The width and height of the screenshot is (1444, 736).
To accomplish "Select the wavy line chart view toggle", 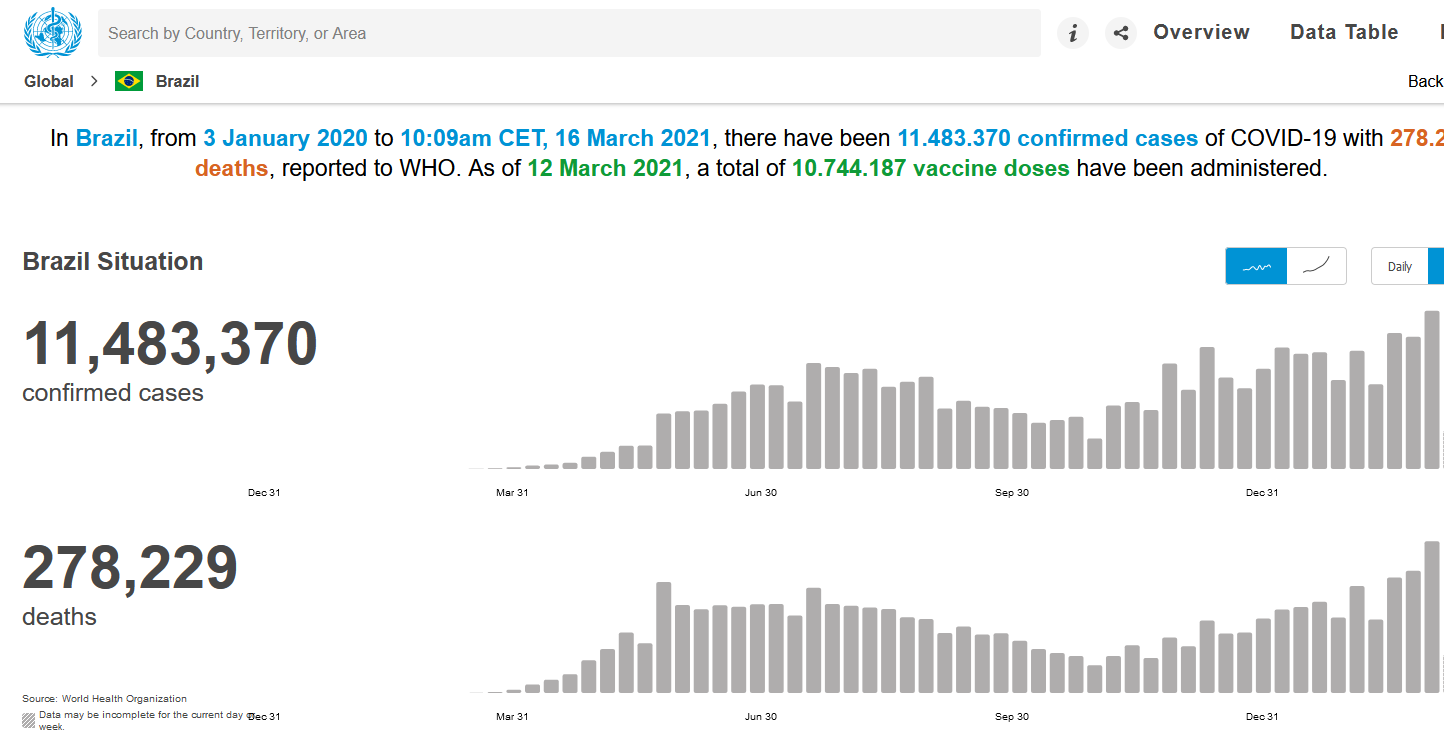I will (1256, 266).
